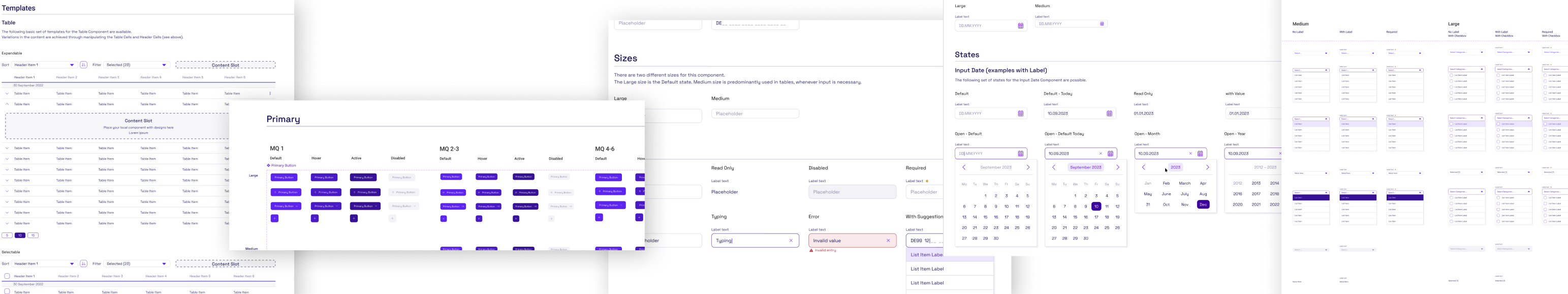Clear the Typing state input with its X icon
This screenshot has height=294, width=1568.
click(791, 240)
